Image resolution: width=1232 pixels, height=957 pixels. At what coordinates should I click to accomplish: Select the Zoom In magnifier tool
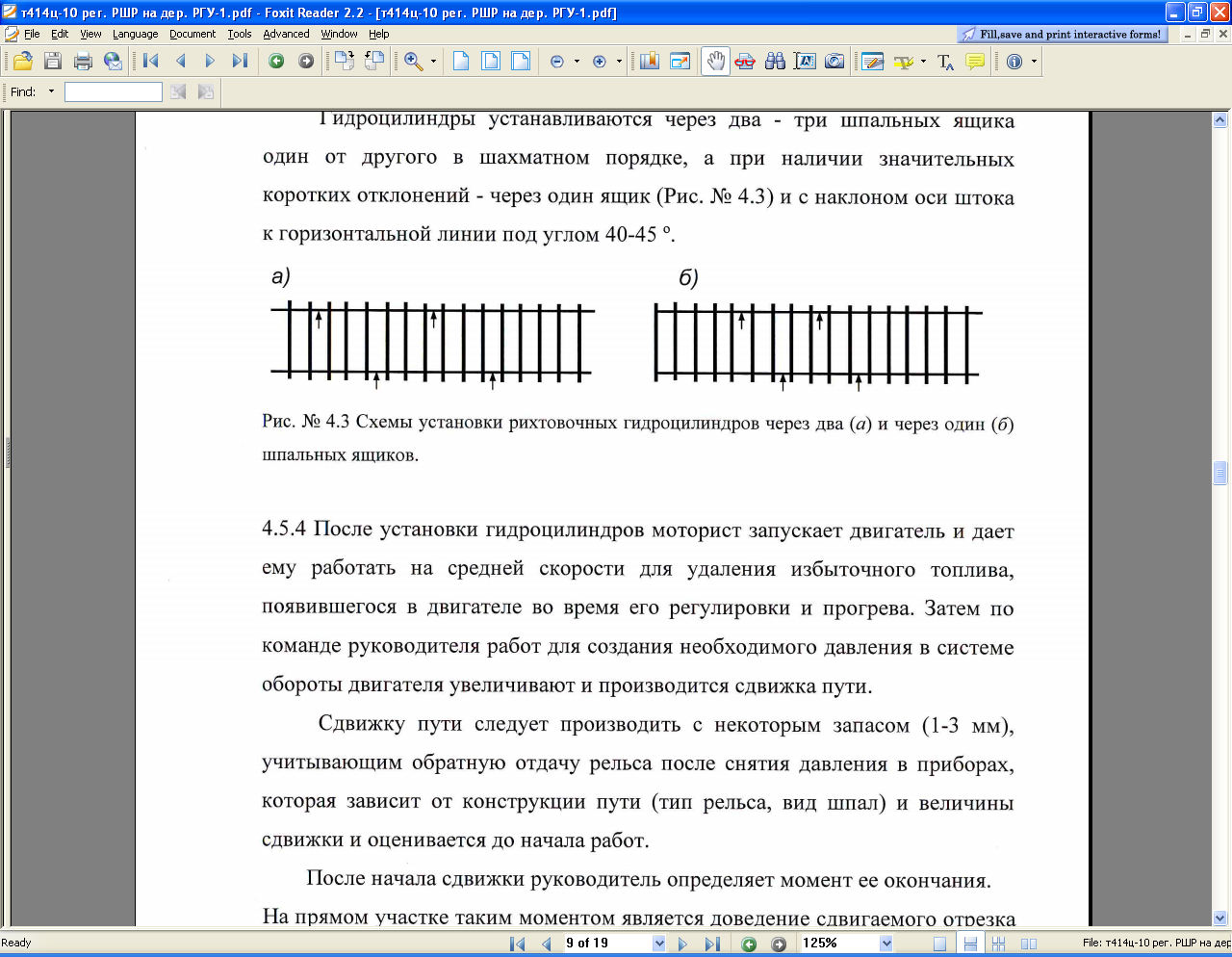click(x=413, y=62)
